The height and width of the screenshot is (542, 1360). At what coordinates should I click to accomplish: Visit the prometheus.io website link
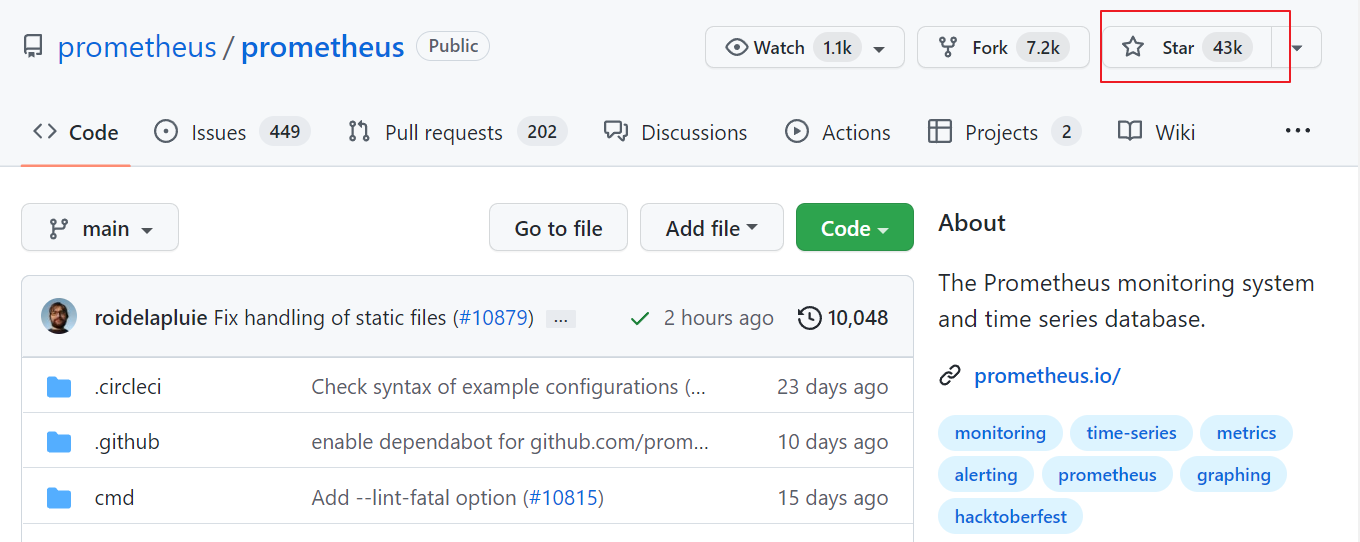[1047, 376]
